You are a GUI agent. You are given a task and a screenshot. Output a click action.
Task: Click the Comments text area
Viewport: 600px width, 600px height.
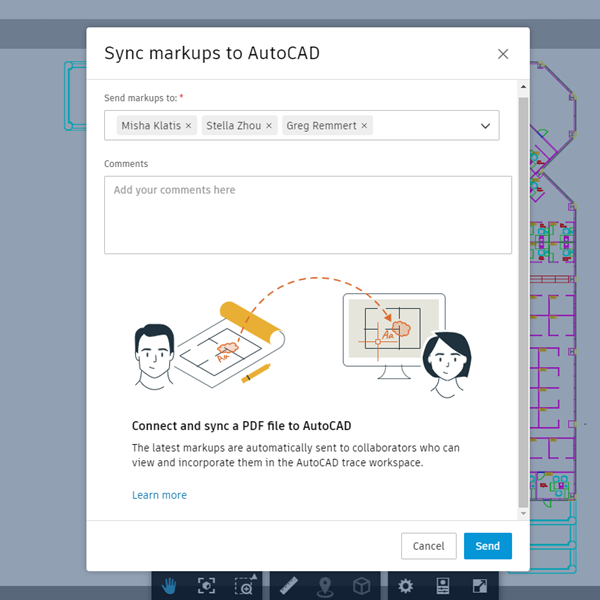tap(308, 215)
